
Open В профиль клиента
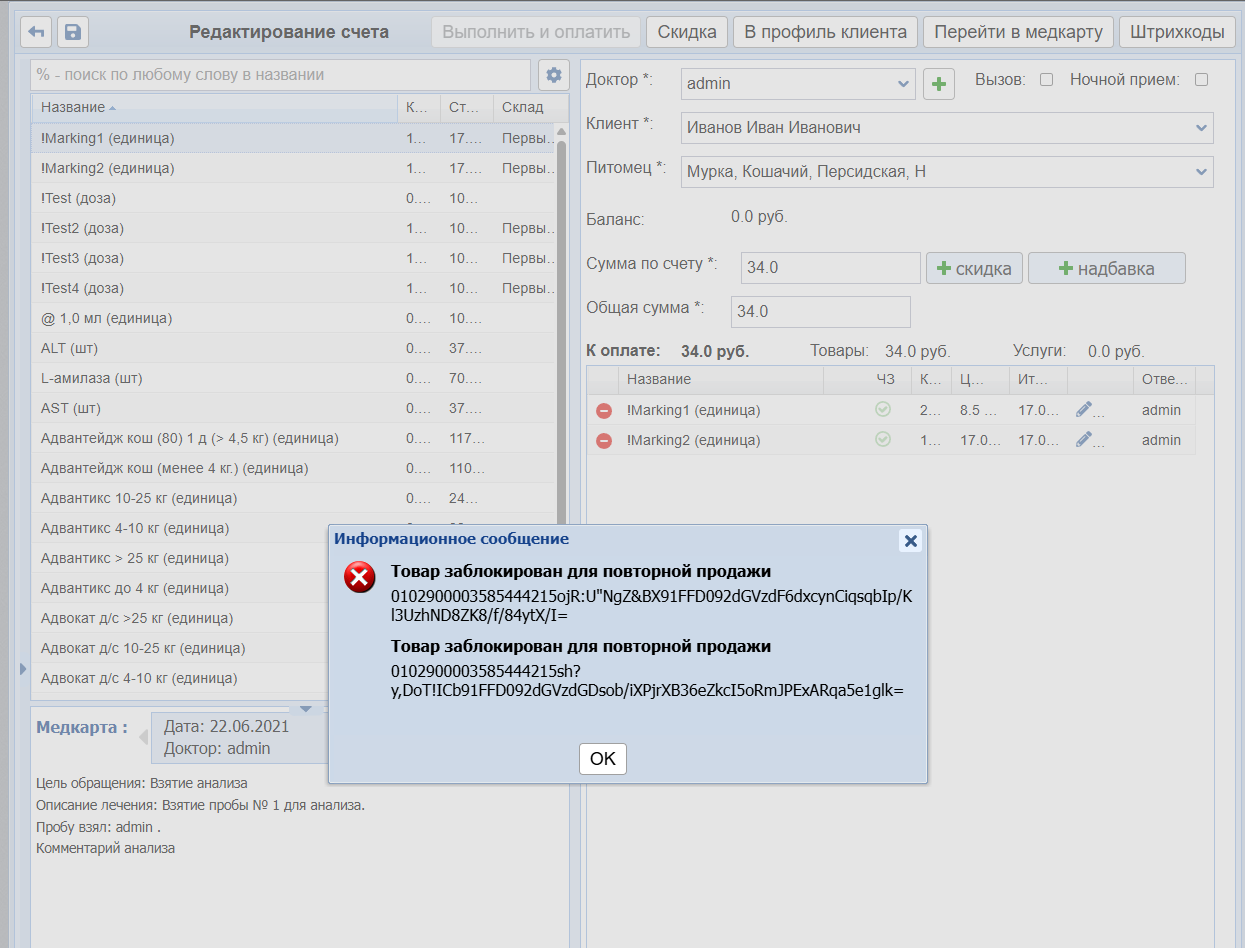point(825,32)
